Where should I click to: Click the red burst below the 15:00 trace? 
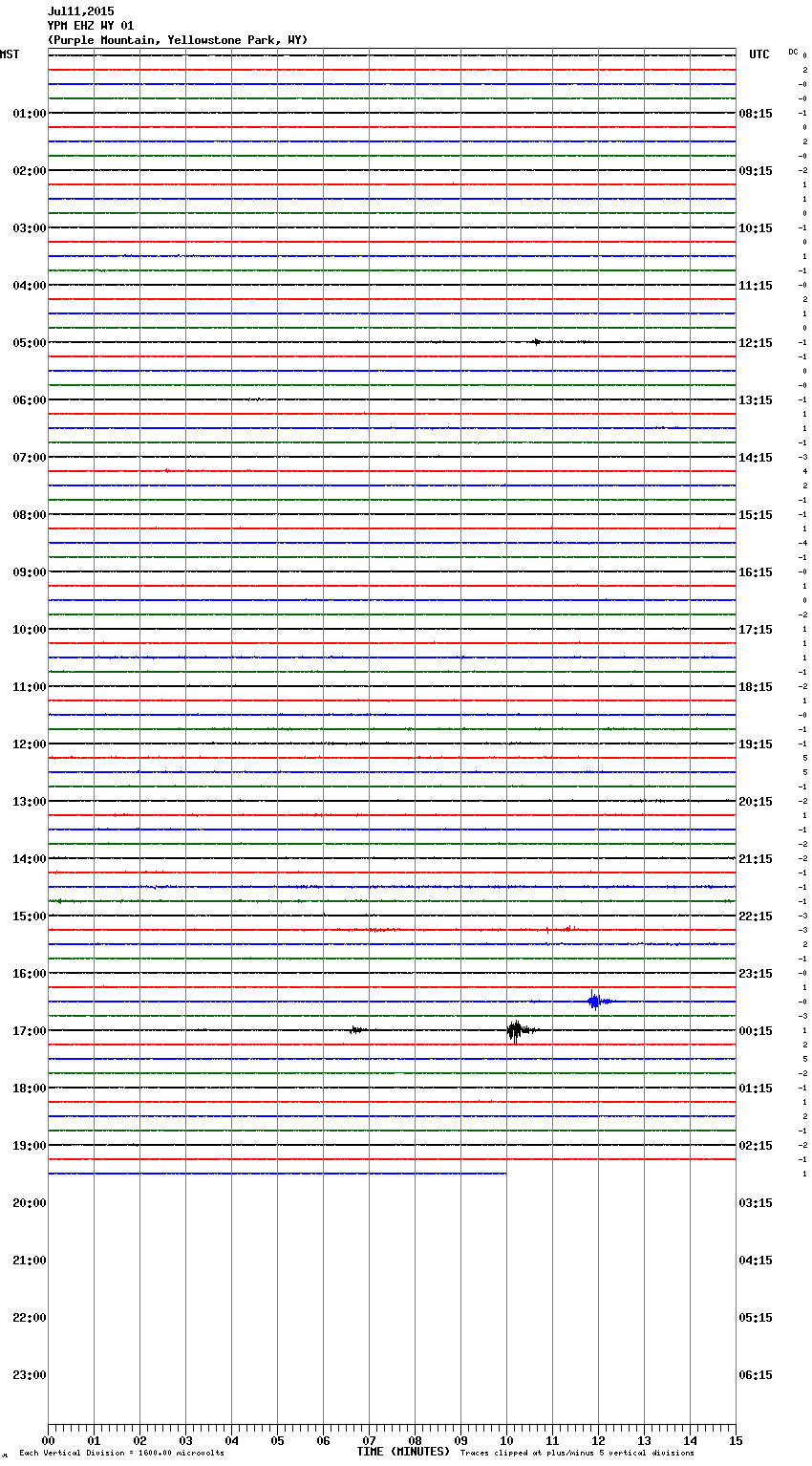pos(567,928)
